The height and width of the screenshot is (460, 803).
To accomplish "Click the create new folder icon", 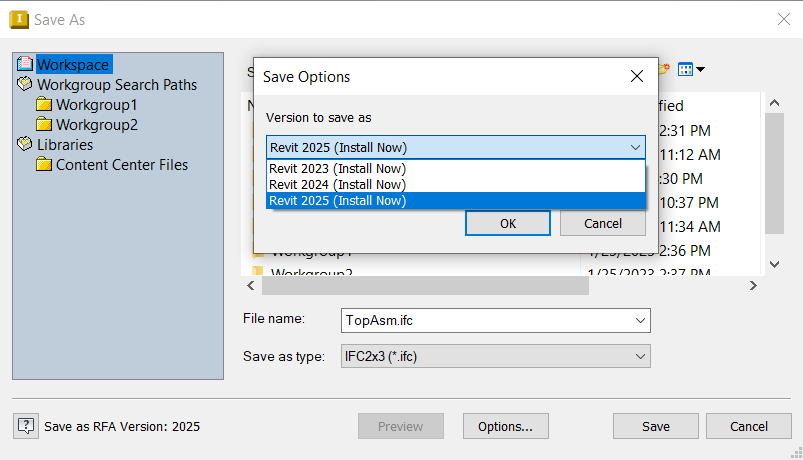I will 664,69.
